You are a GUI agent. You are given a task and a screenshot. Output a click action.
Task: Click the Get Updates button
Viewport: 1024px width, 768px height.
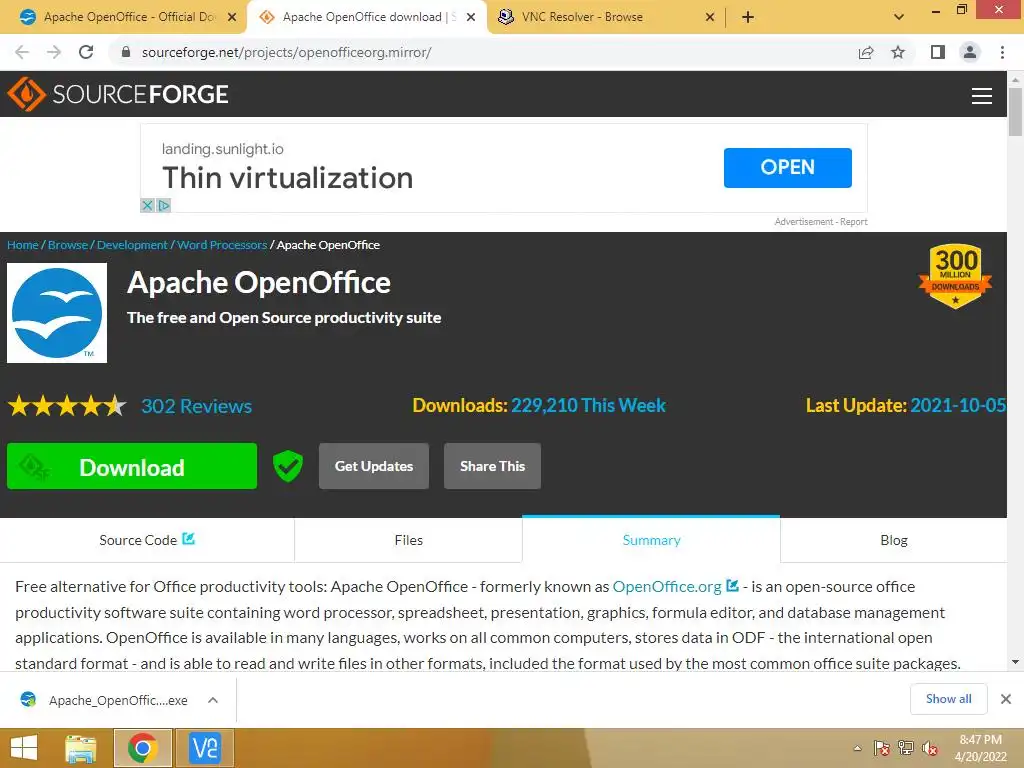click(374, 466)
